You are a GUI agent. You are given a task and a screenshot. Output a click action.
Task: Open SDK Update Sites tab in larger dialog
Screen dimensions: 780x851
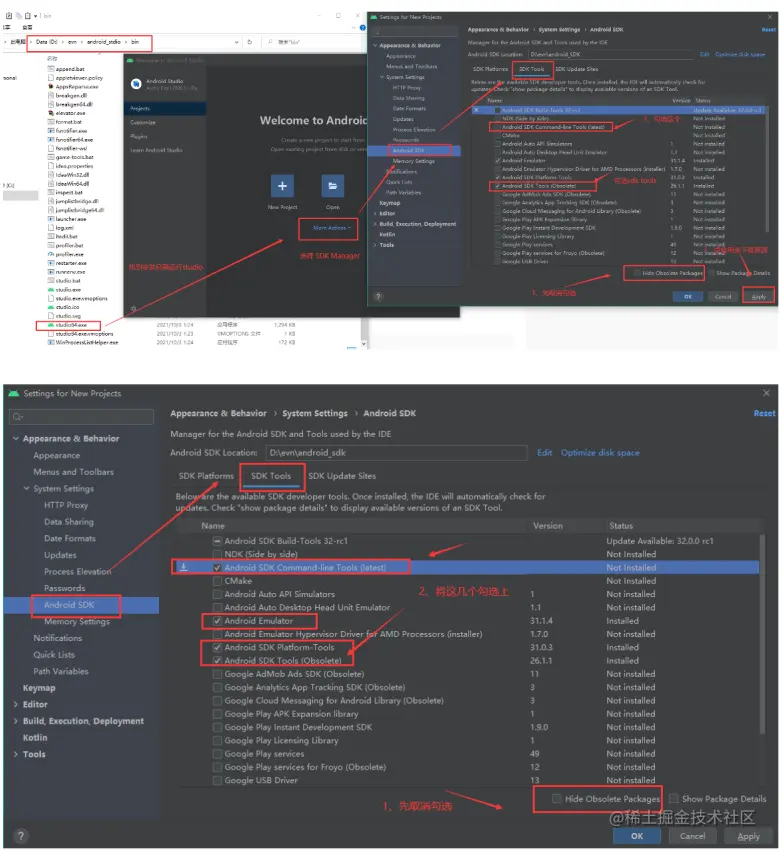pos(342,476)
